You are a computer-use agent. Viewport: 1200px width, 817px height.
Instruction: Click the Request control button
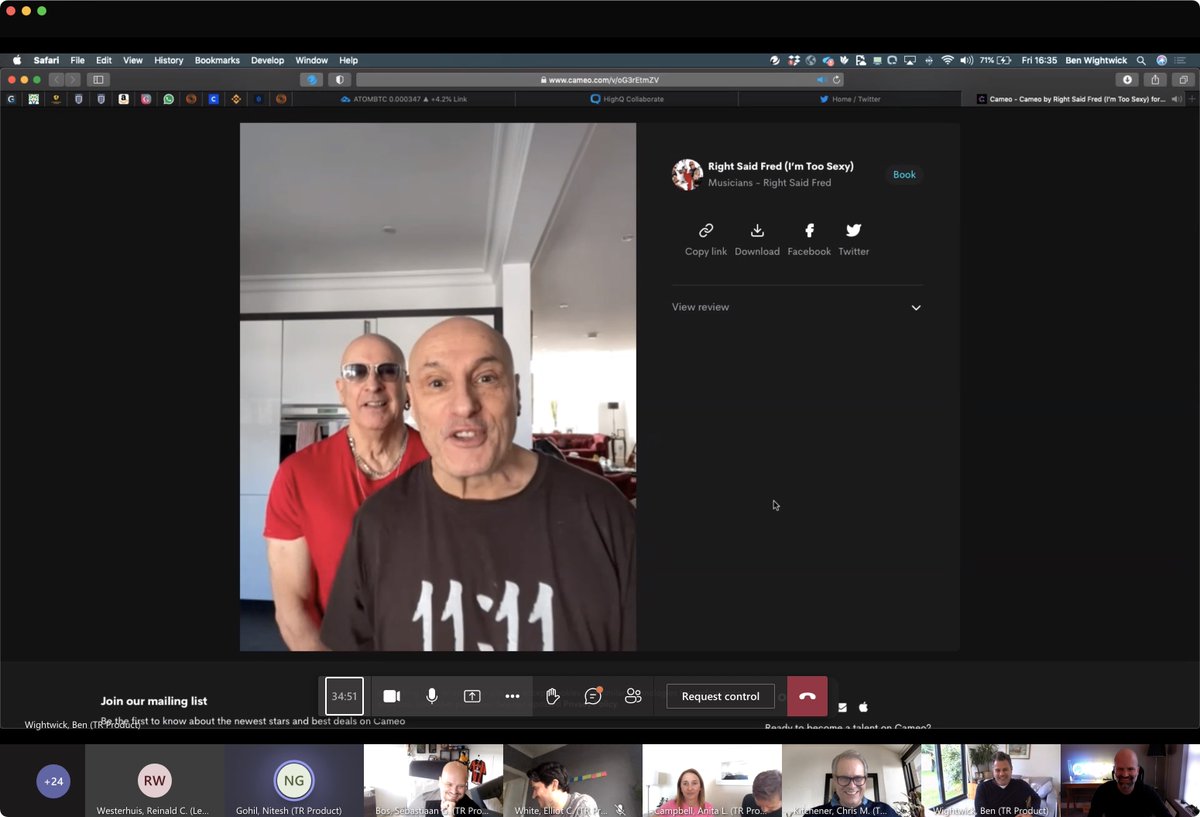point(720,696)
